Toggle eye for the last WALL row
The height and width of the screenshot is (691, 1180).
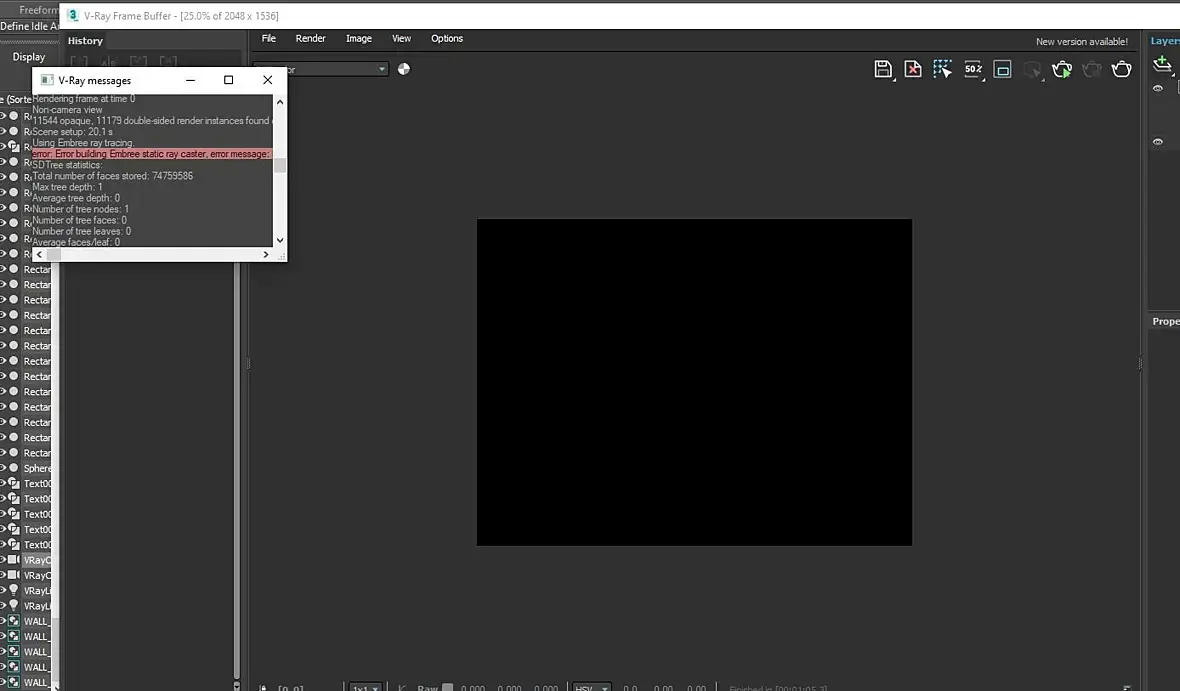[x=3, y=682]
